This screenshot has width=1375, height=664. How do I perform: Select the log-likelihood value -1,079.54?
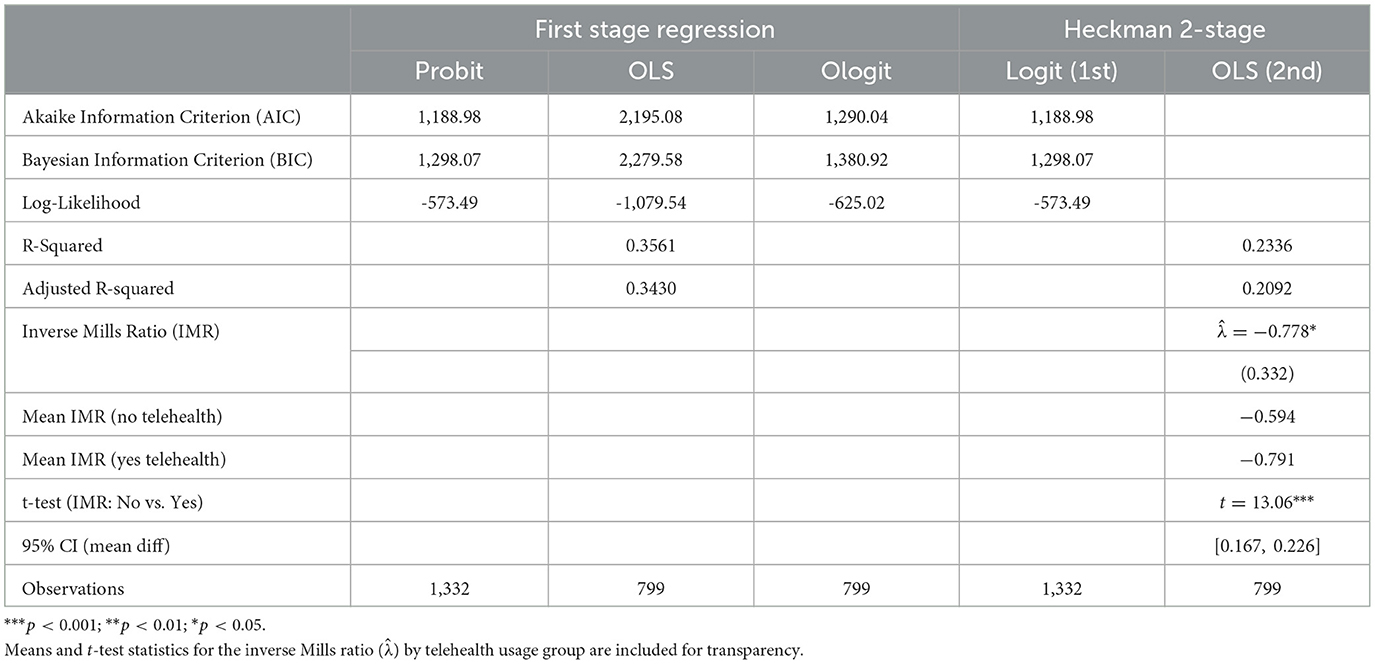pos(654,202)
